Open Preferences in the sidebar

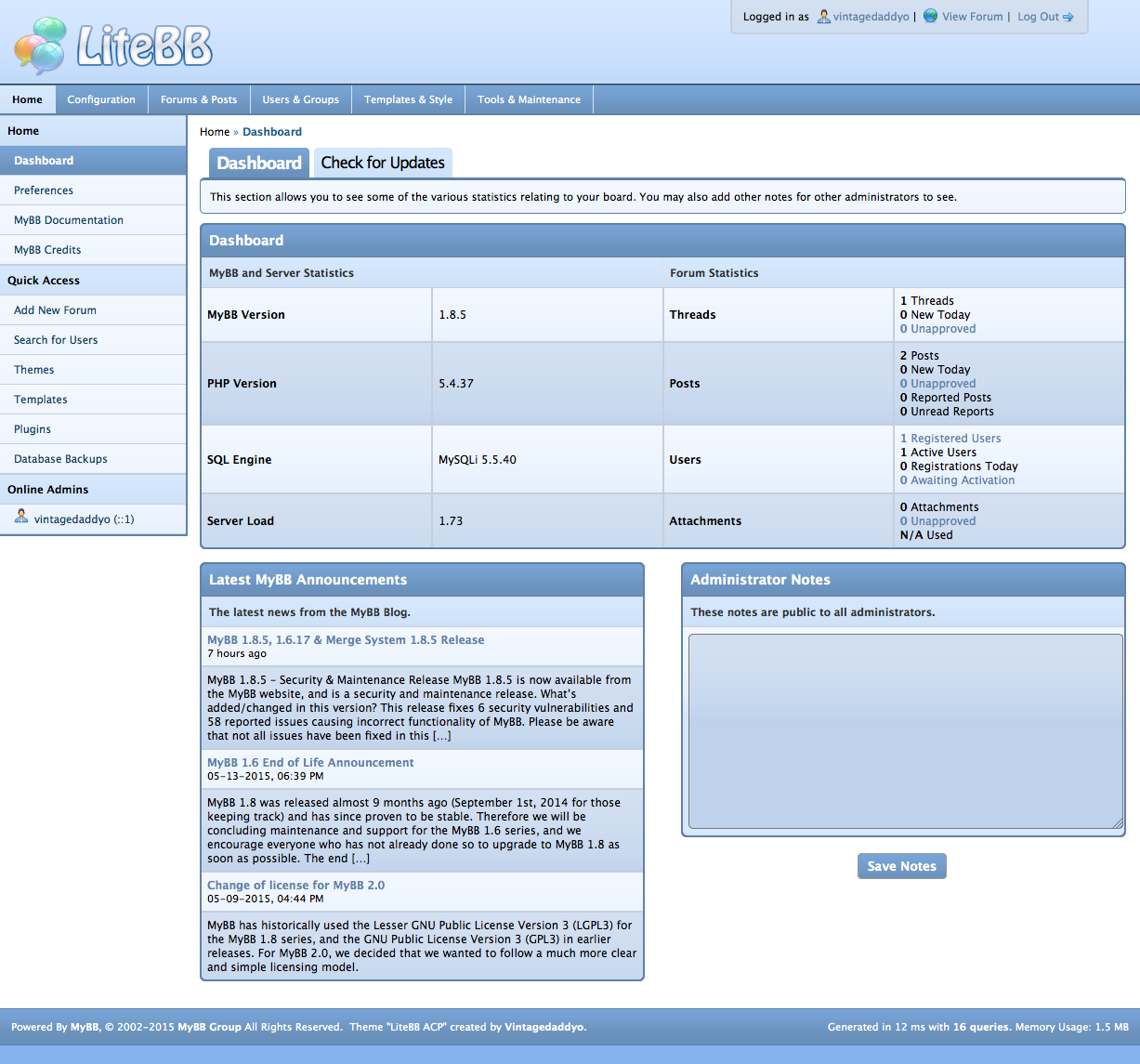44,190
